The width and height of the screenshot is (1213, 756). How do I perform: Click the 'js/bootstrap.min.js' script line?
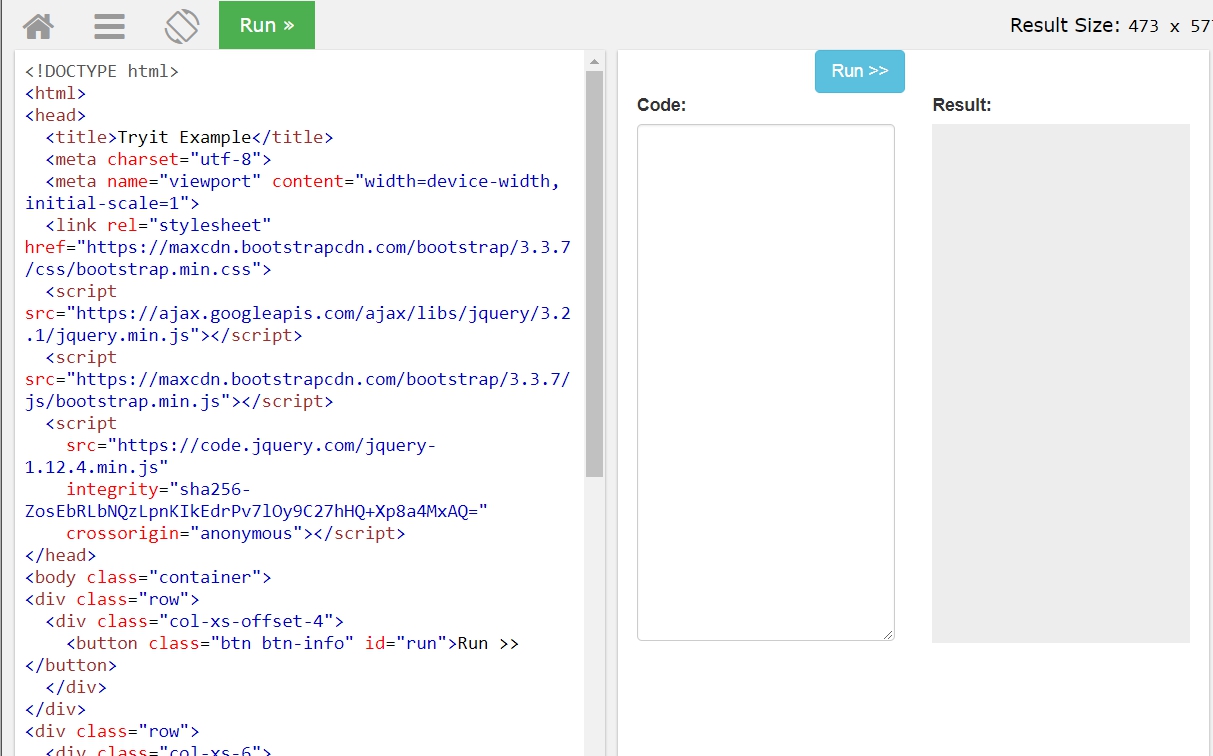point(179,402)
